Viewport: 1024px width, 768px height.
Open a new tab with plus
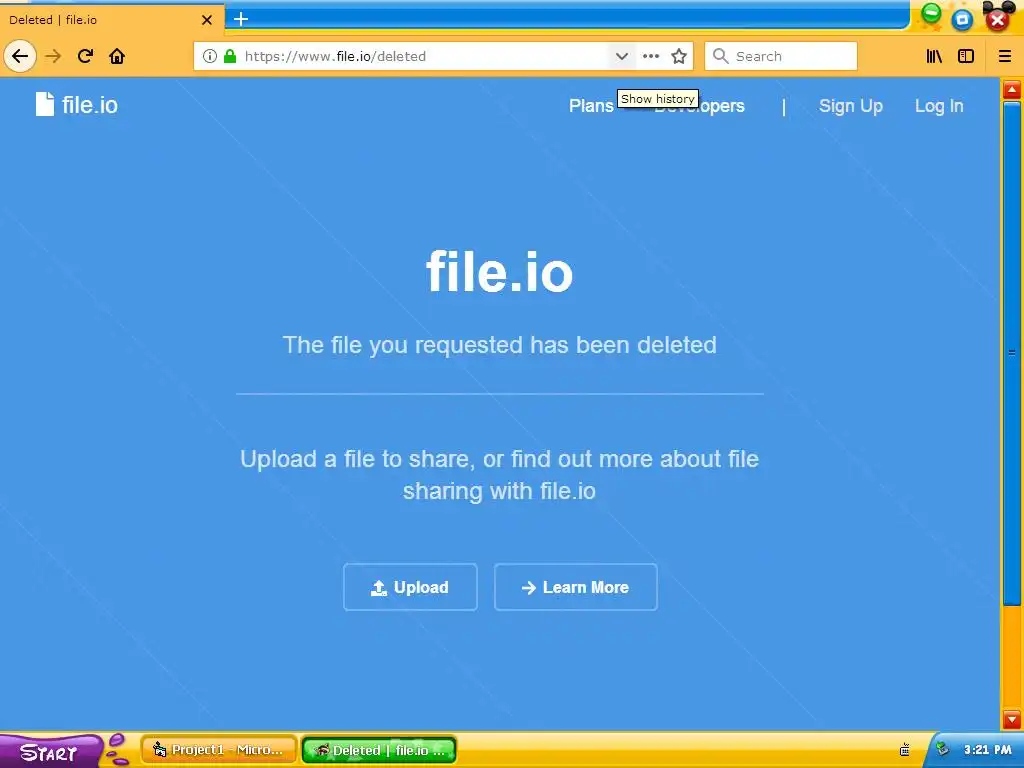tap(241, 19)
